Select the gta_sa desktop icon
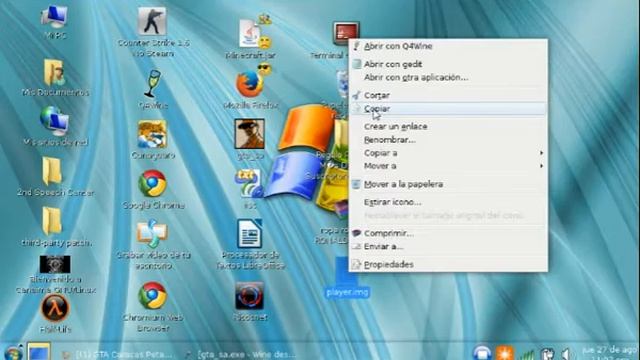This screenshot has height=360, width=640. (x=249, y=134)
